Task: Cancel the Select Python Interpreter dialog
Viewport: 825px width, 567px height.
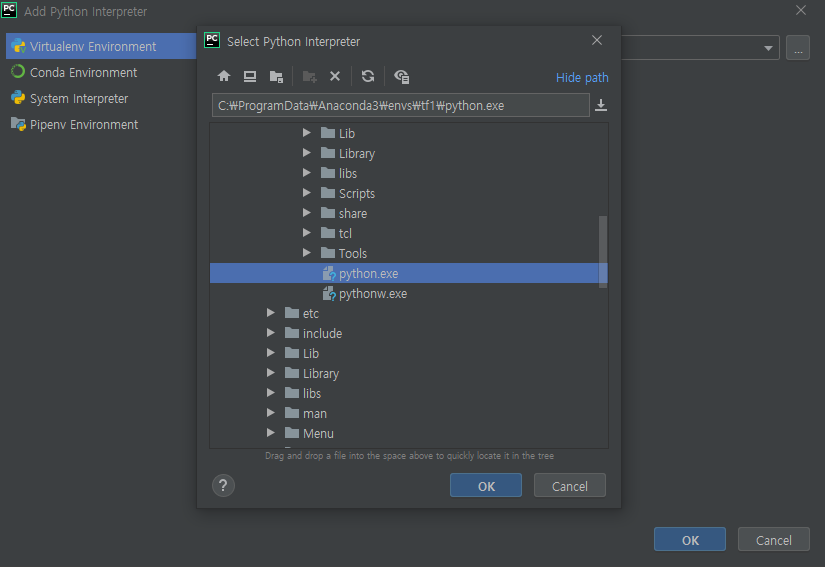Action: [569, 485]
